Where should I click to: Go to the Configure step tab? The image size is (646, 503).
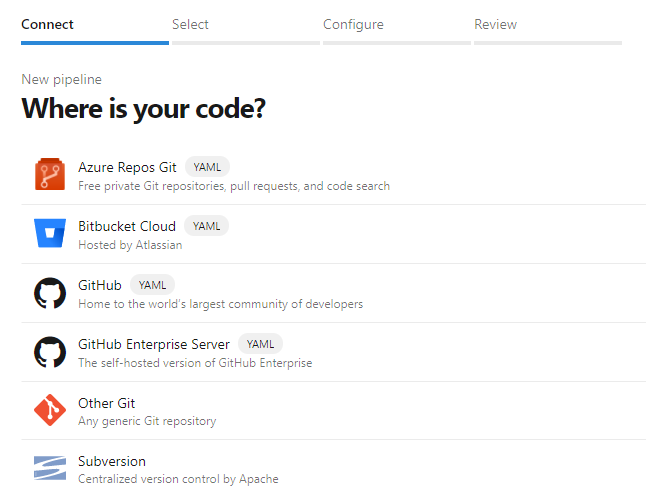(x=353, y=25)
